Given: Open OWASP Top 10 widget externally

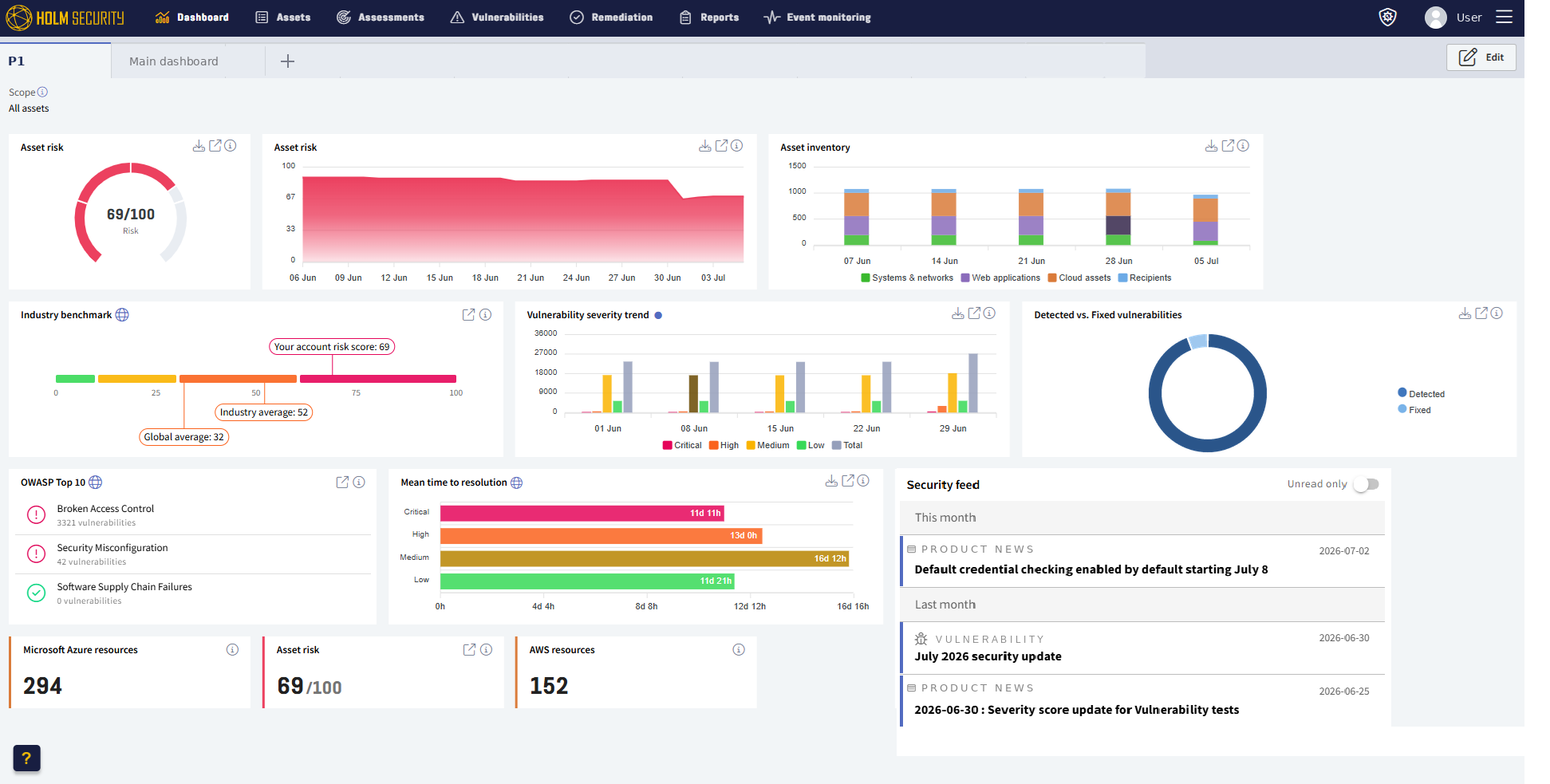Looking at the screenshot, I should [342, 482].
